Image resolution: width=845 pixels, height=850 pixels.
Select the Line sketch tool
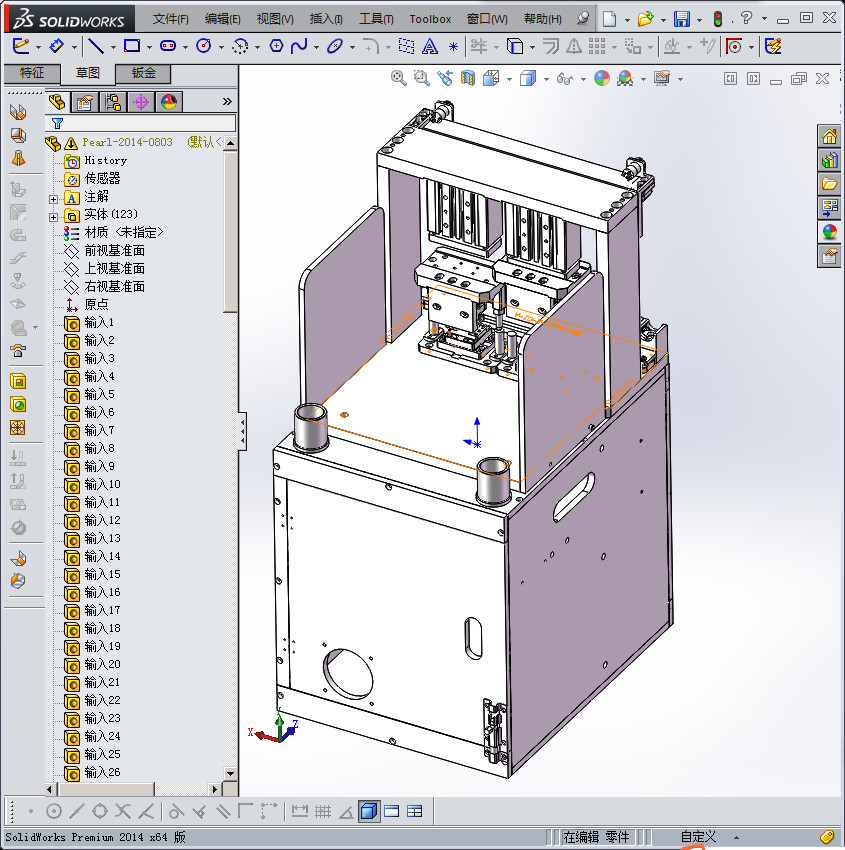click(96, 46)
